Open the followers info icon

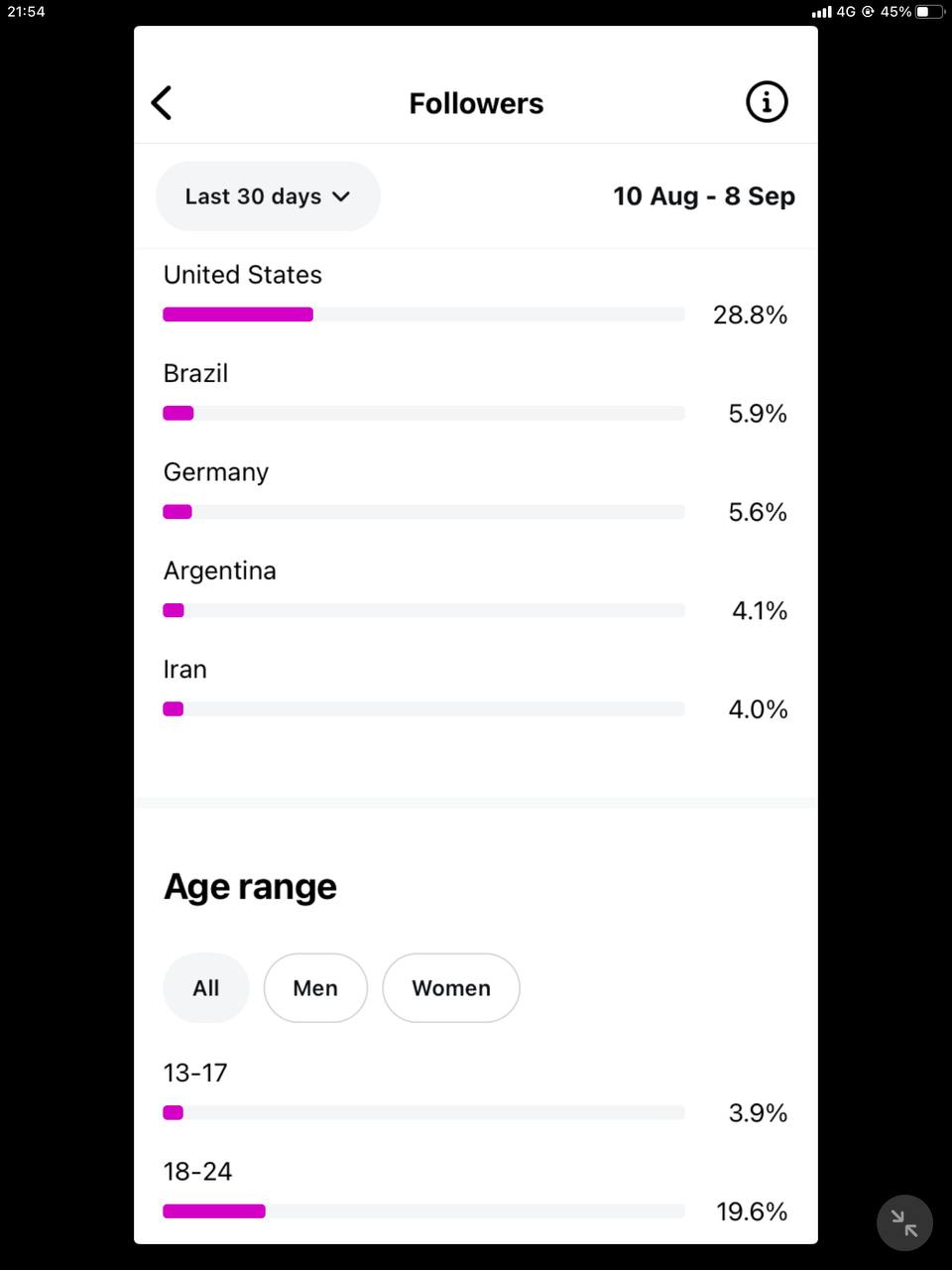point(767,102)
